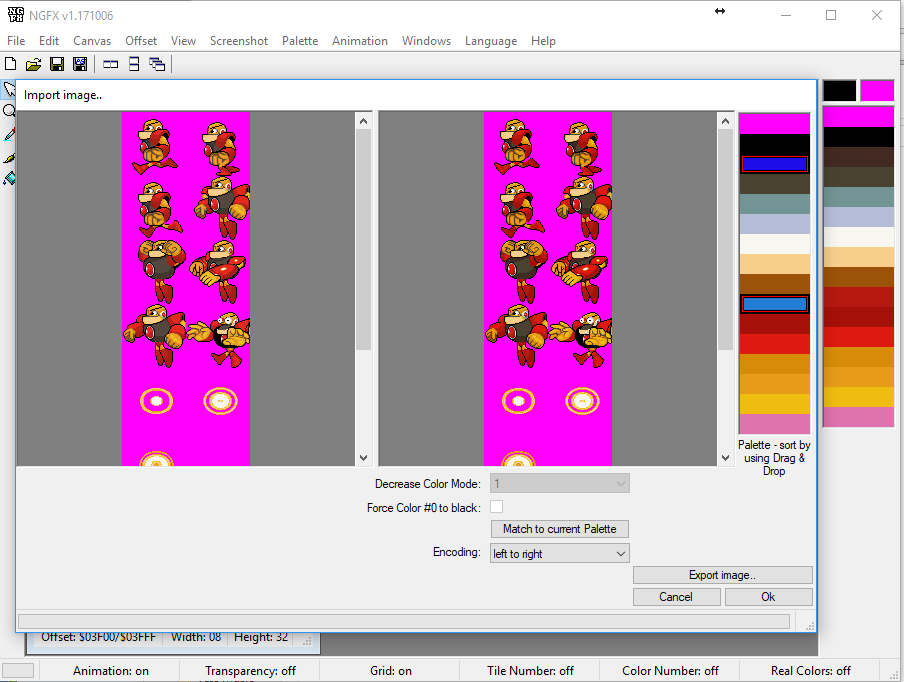This screenshot has height=682, width=904.
Task: Click the New file icon
Action: 11,64
